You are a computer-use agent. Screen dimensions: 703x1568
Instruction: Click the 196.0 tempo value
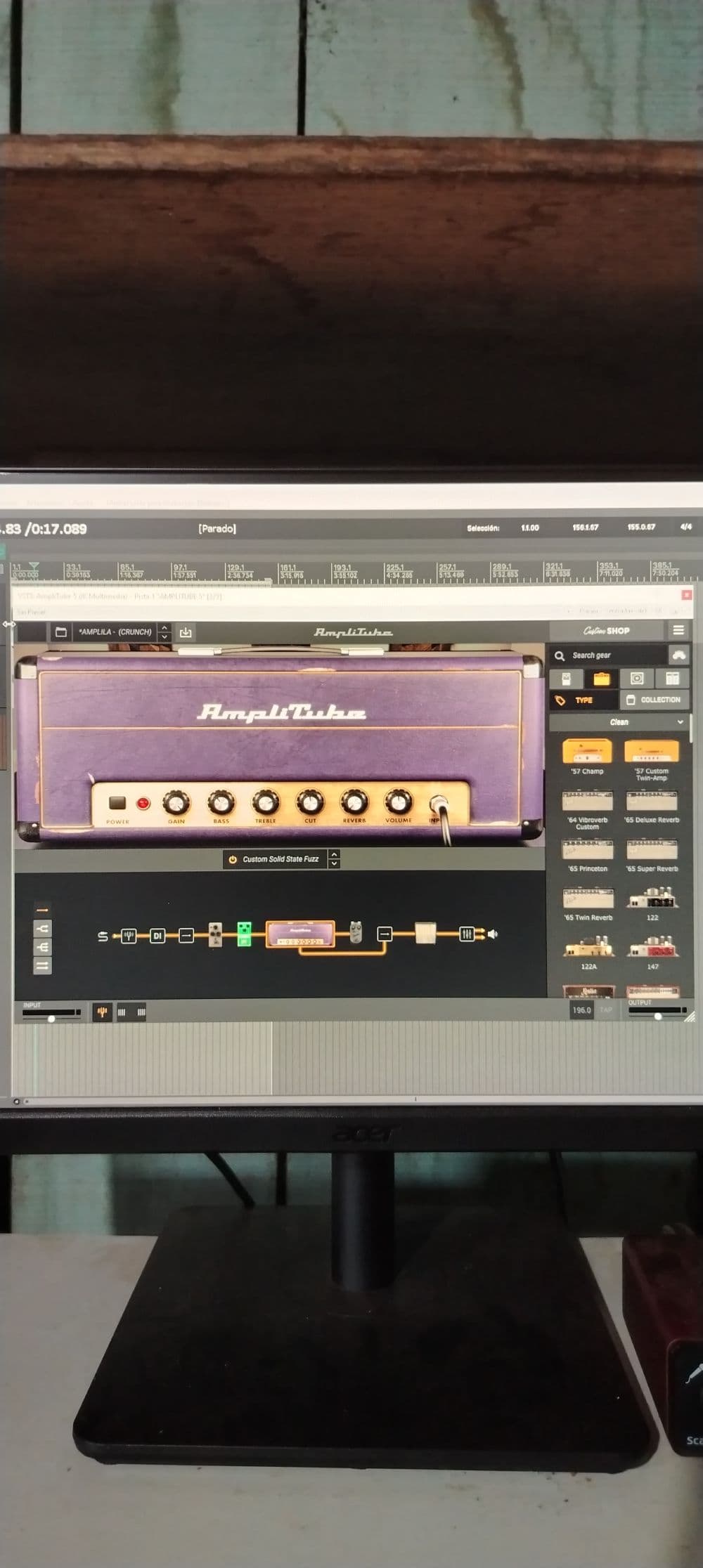click(x=581, y=1010)
